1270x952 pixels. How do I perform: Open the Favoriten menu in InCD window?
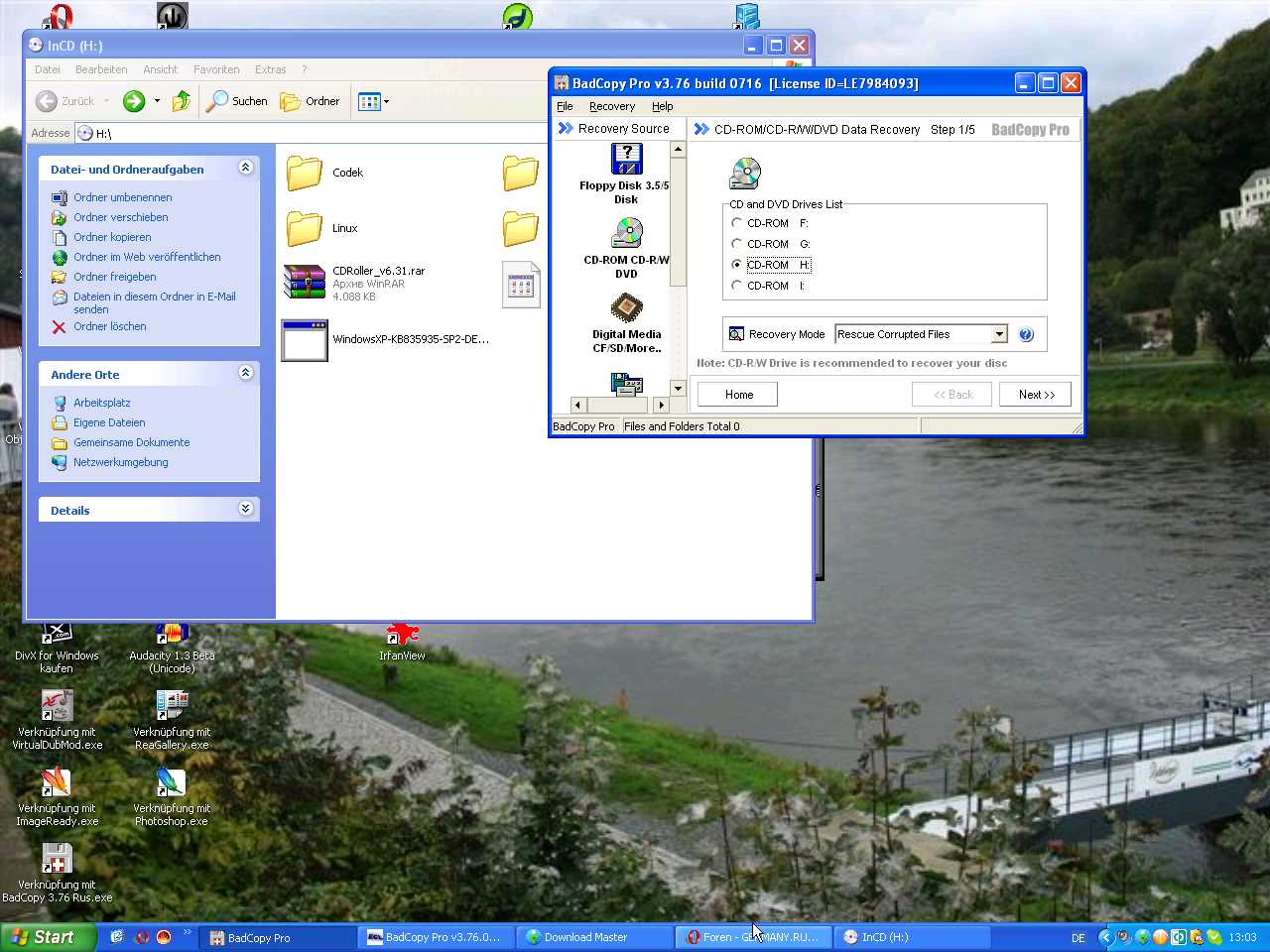tap(216, 69)
